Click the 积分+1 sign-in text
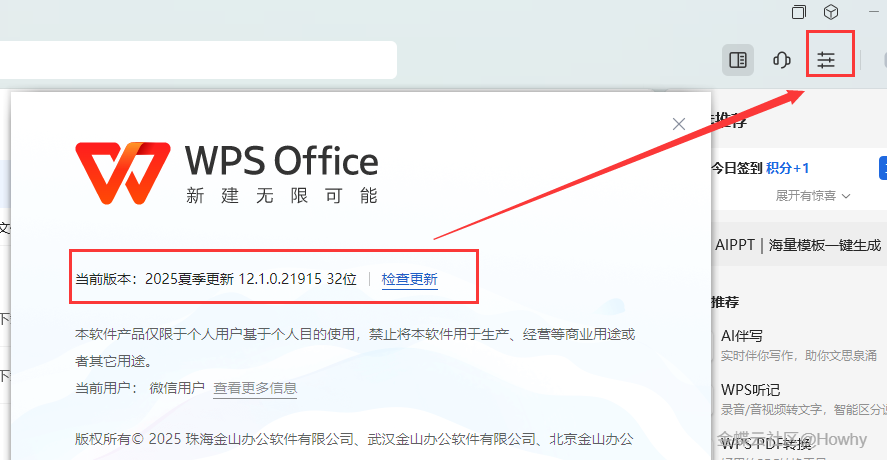Image resolution: width=887 pixels, height=460 pixels. (787, 168)
